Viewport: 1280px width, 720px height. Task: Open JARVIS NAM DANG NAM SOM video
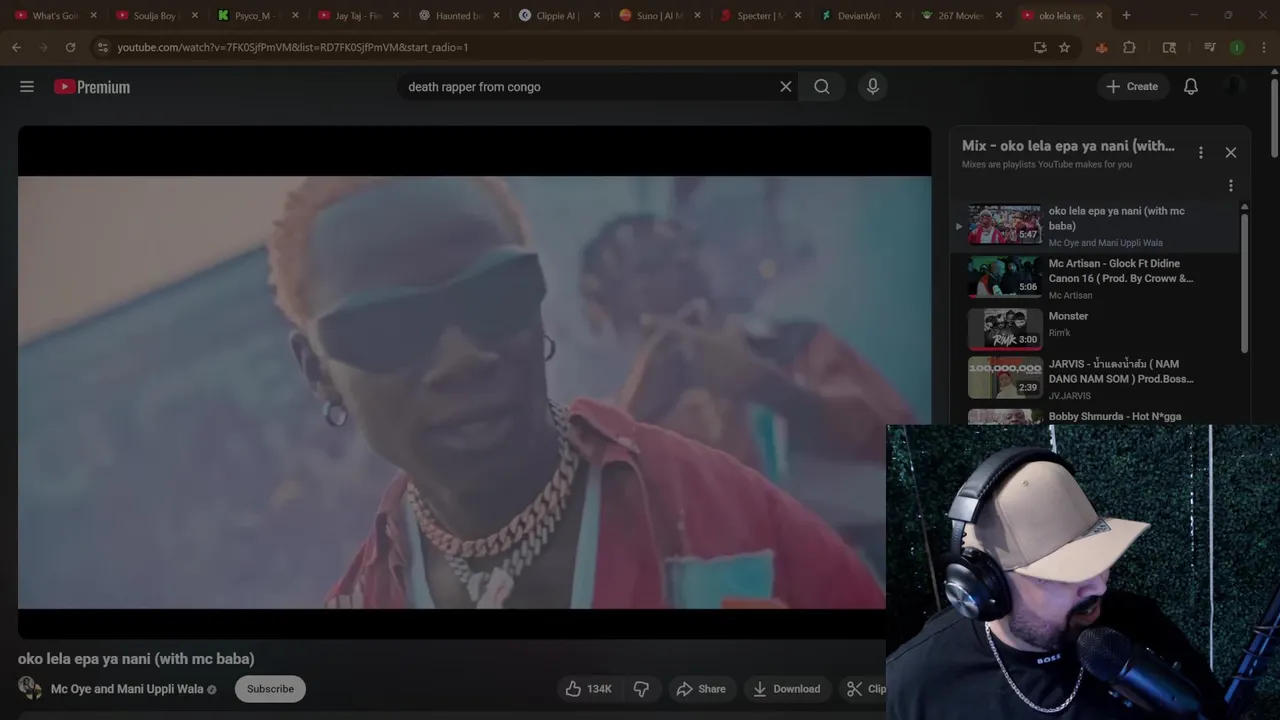(1121, 371)
